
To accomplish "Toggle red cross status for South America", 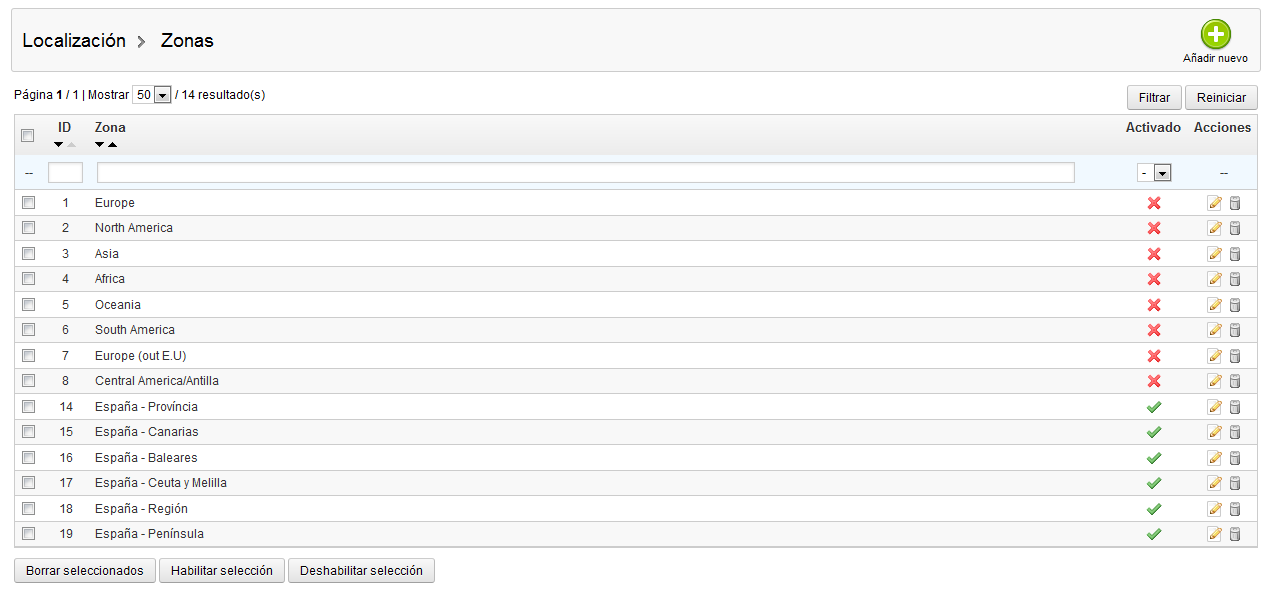I will 1153,330.
